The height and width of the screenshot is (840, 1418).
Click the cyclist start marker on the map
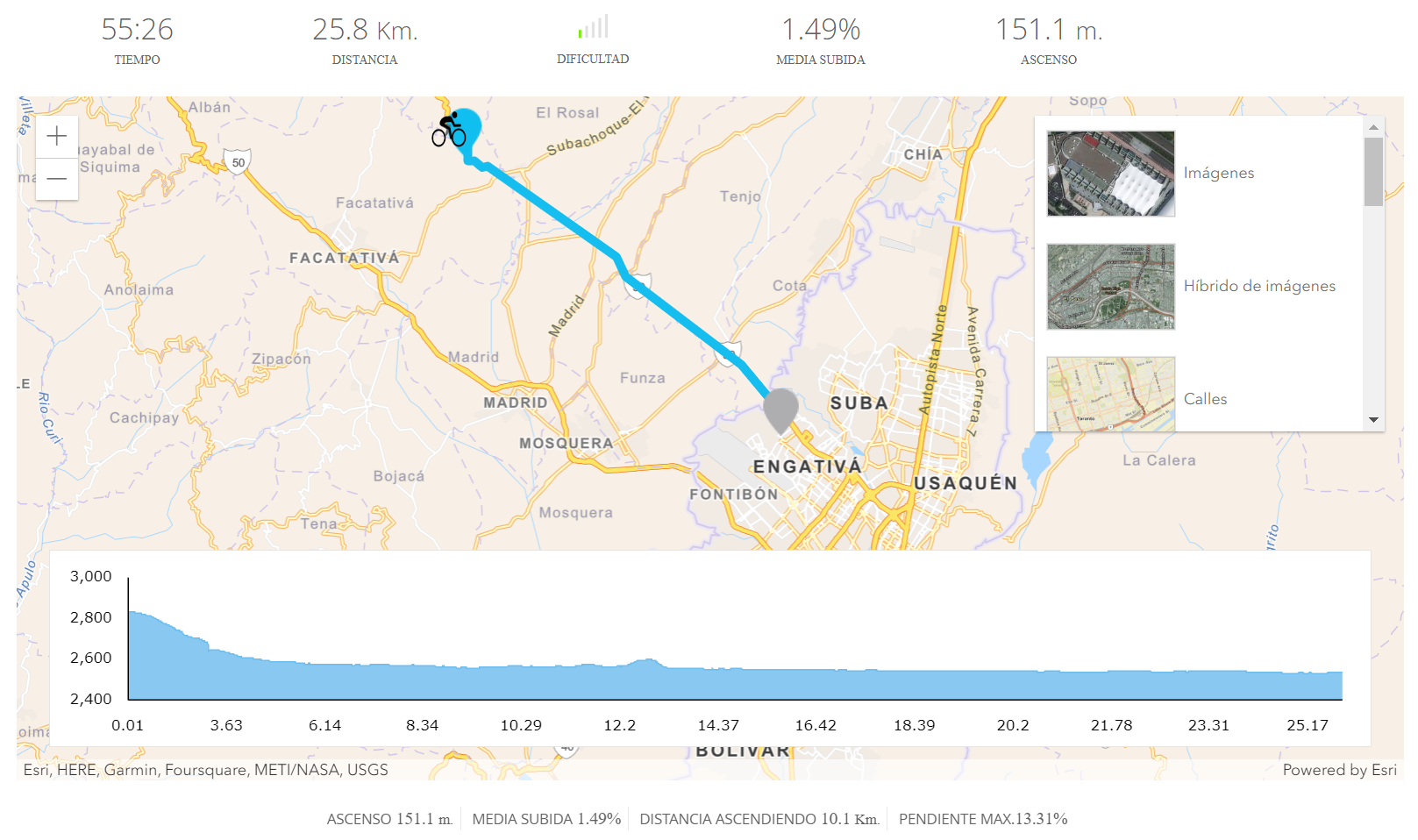click(x=450, y=130)
